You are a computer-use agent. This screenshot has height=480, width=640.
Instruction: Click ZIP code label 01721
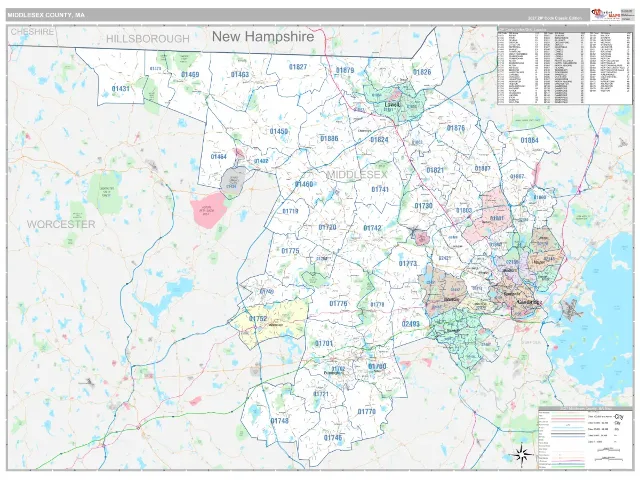321,394
